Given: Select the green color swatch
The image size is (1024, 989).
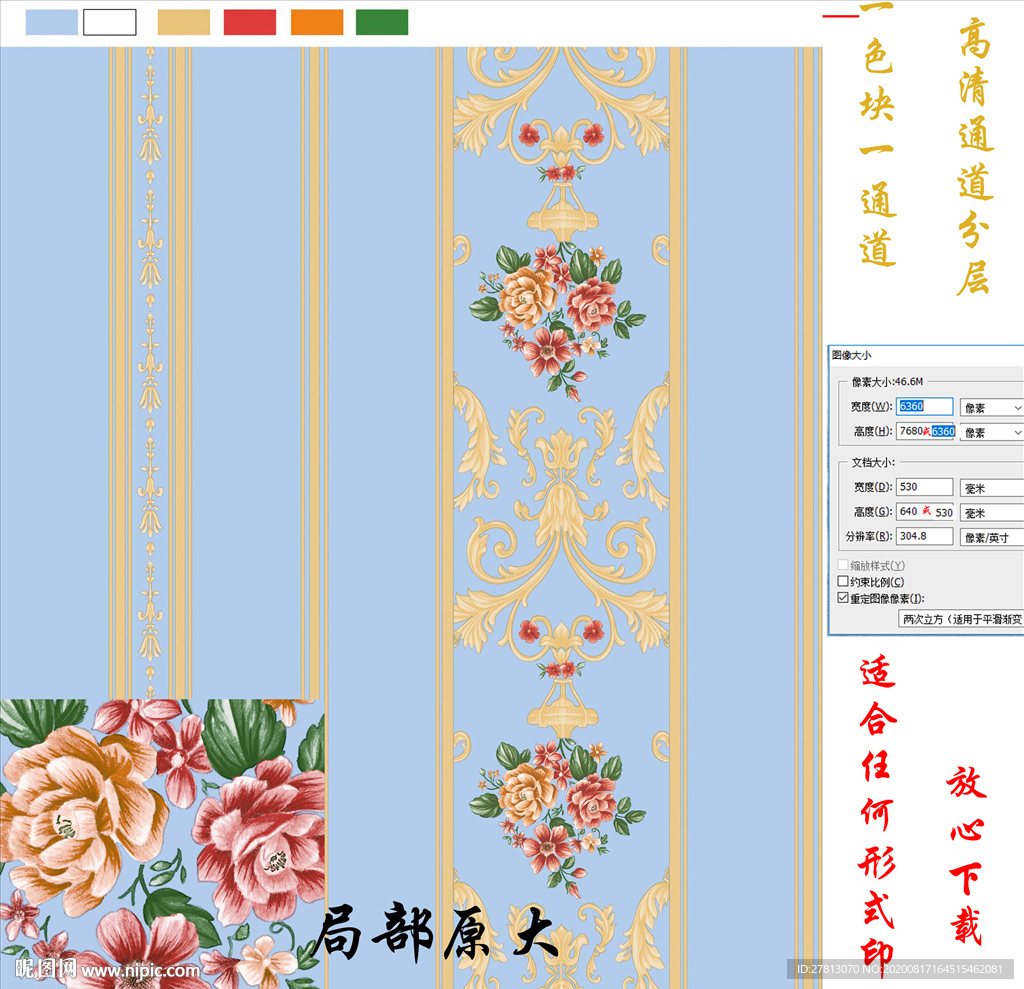Looking at the screenshot, I should point(382,21).
